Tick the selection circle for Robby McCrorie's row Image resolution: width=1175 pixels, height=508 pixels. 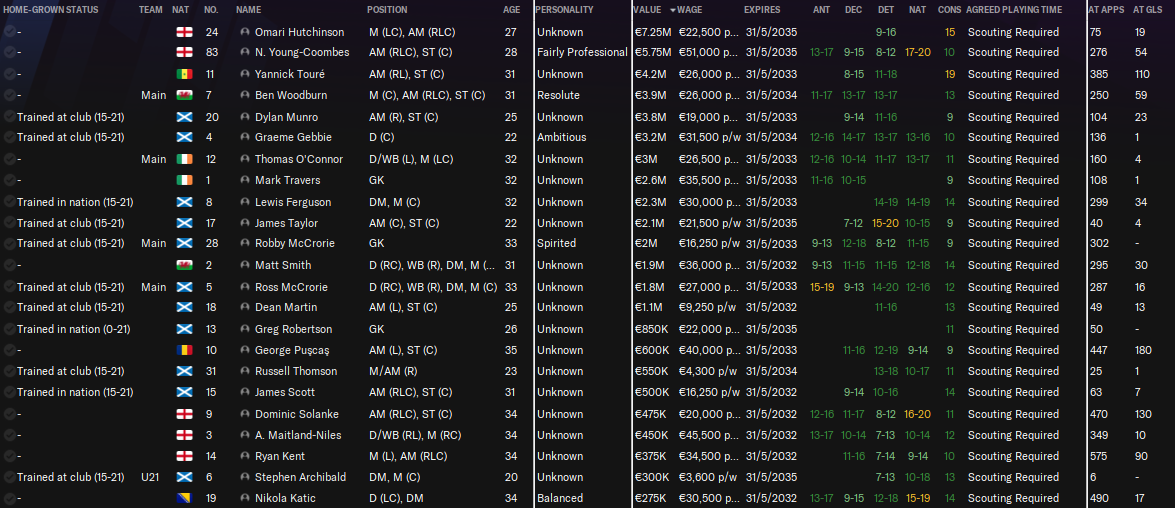[9, 243]
